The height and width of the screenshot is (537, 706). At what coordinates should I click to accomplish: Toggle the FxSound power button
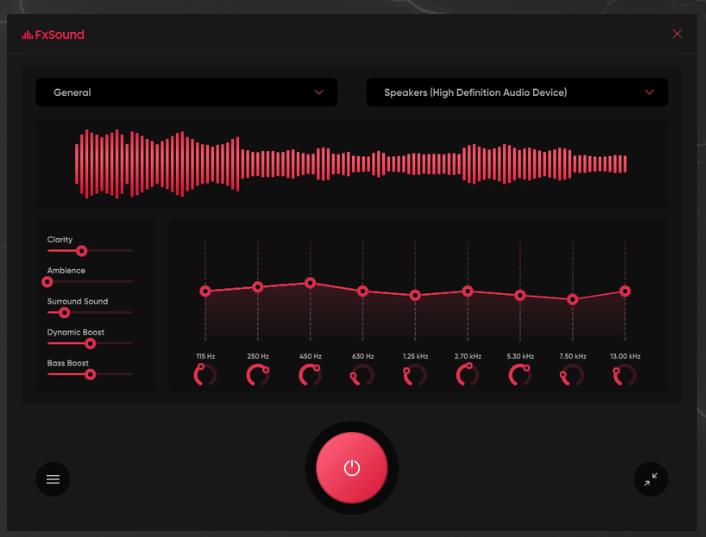tap(352, 468)
